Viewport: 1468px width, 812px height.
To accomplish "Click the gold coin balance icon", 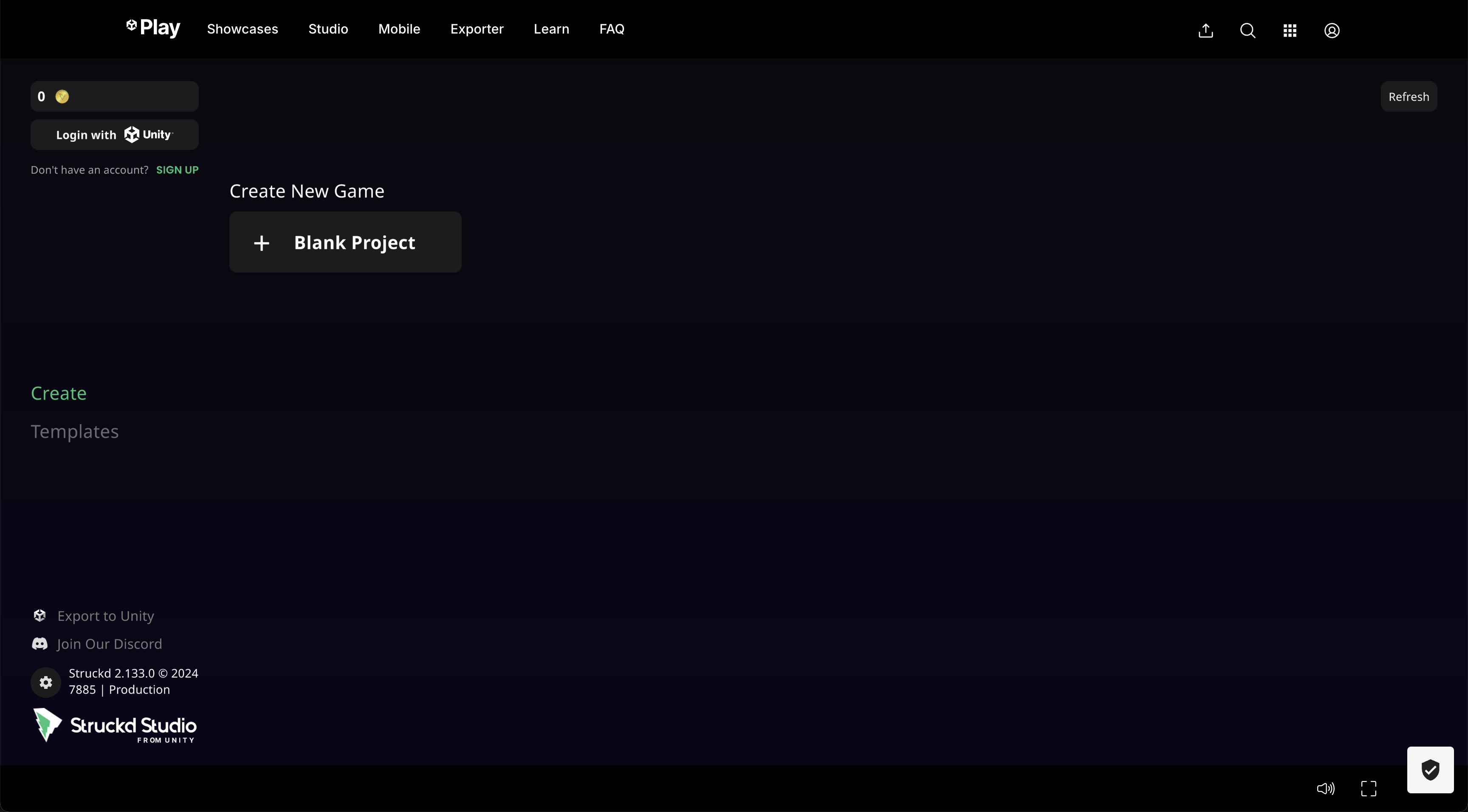I will pyautogui.click(x=62, y=96).
